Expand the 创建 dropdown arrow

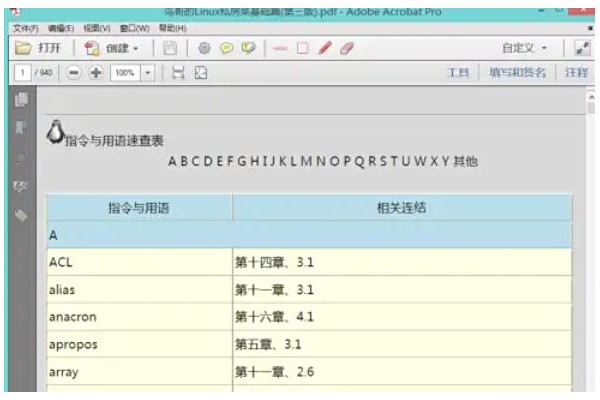(135, 49)
